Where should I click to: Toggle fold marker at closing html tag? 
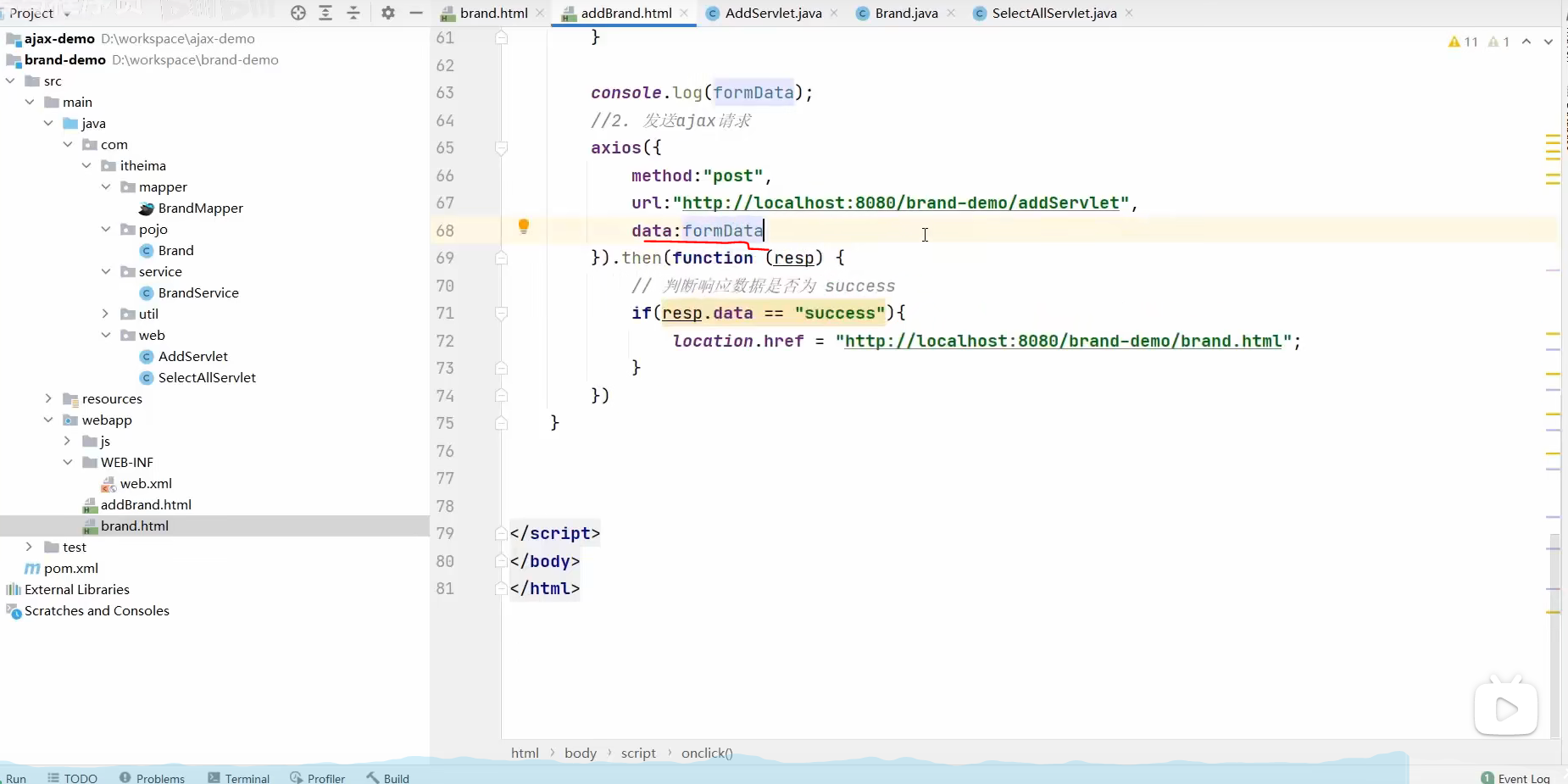(x=501, y=588)
